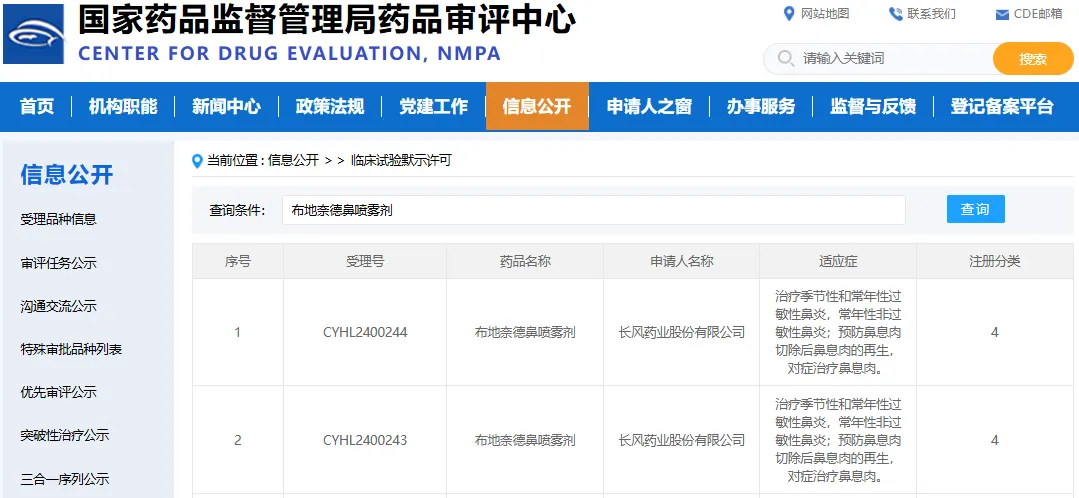Open the 首页 navigation menu item
The height and width of the screenshot is (498, 1079).
tap(37, 106)
